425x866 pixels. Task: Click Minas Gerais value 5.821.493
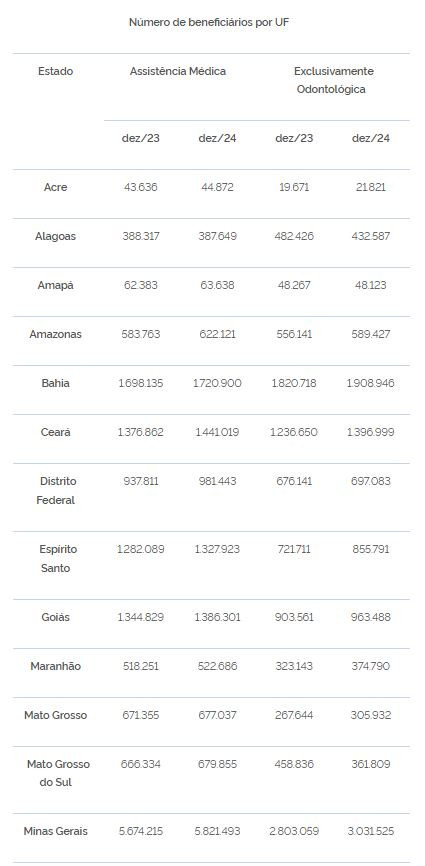pyautogui.click(x=217, y=831)
